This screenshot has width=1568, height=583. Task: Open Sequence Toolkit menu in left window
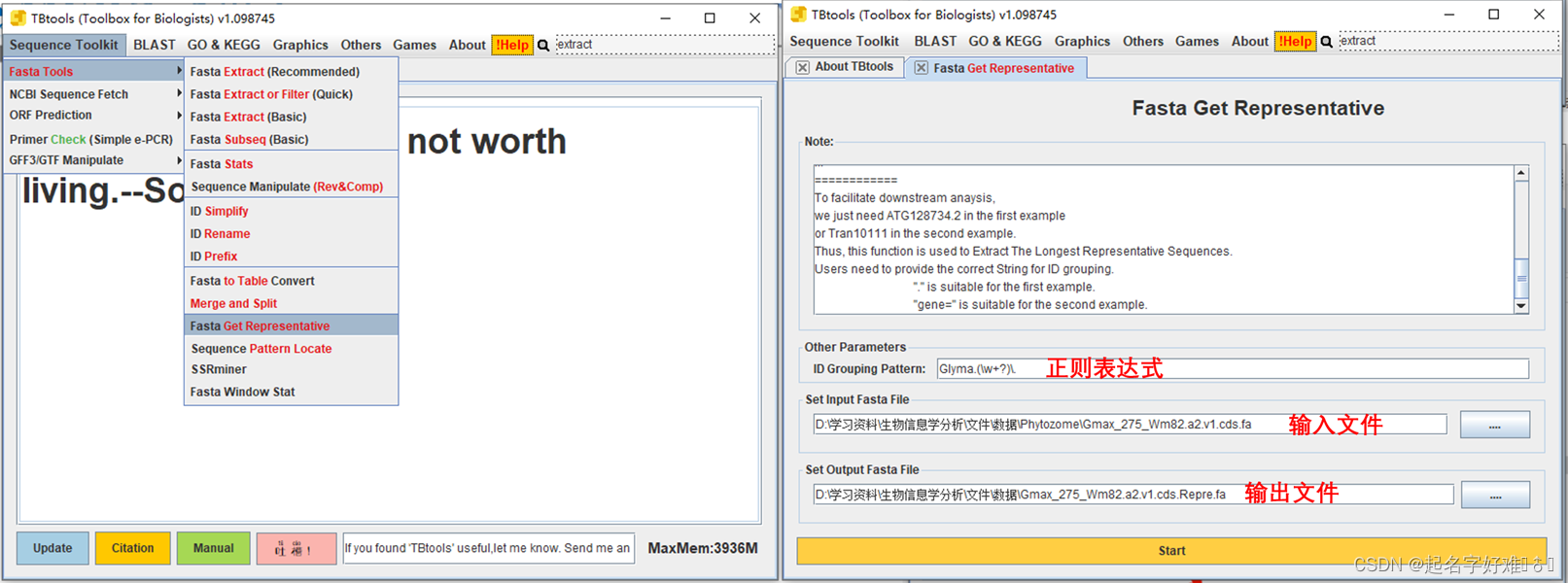64,45
